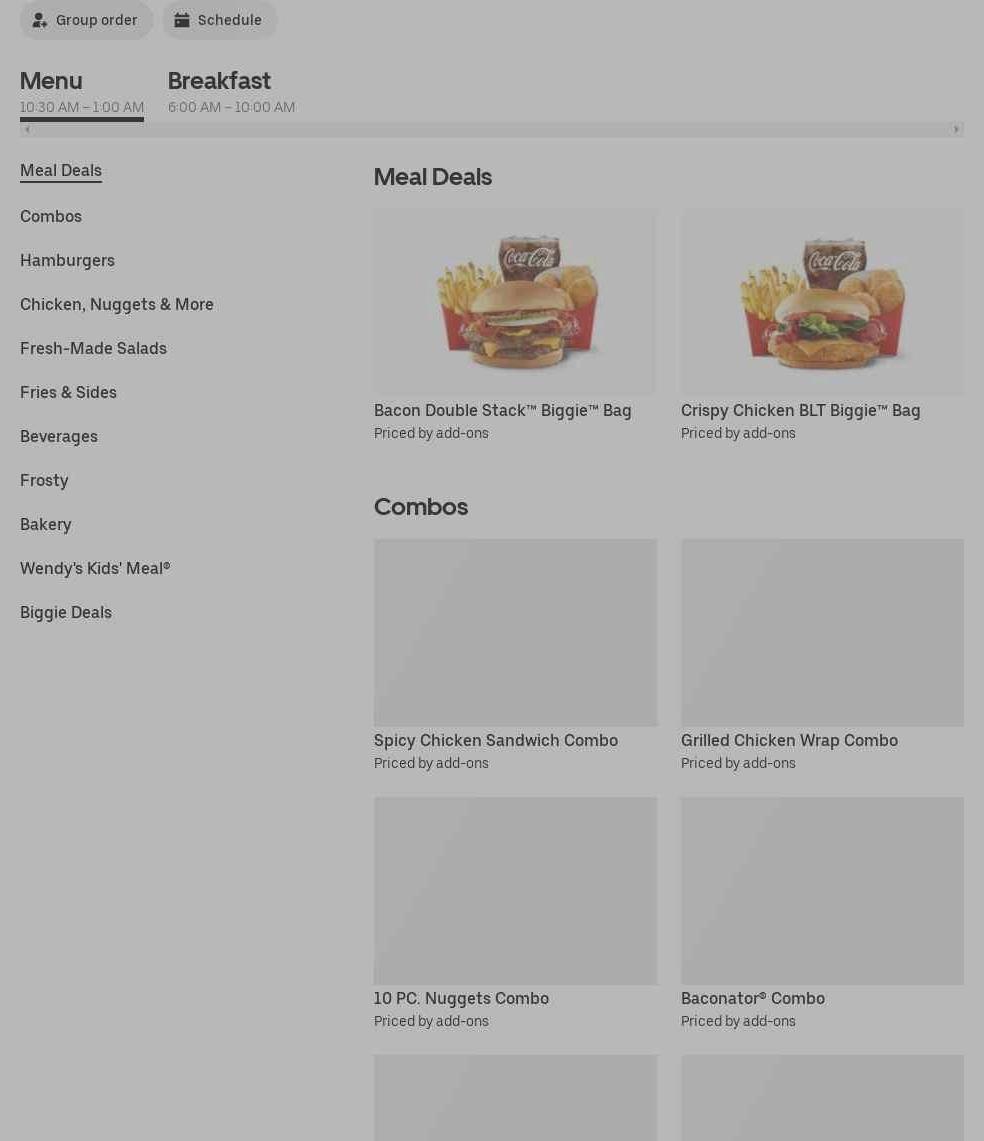
Task: Open Crispy Chicken BLT Biggie Bag image
Action: click(822, 302)
